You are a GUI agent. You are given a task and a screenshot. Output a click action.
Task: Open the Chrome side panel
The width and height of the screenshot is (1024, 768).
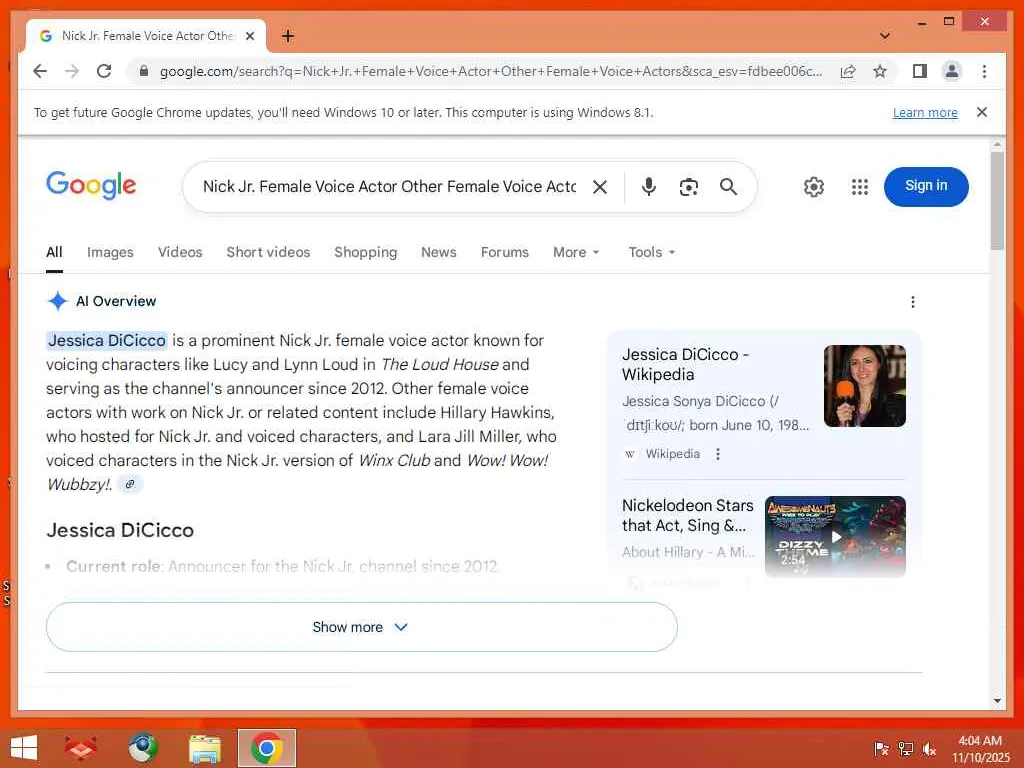[x=920, y=71]
